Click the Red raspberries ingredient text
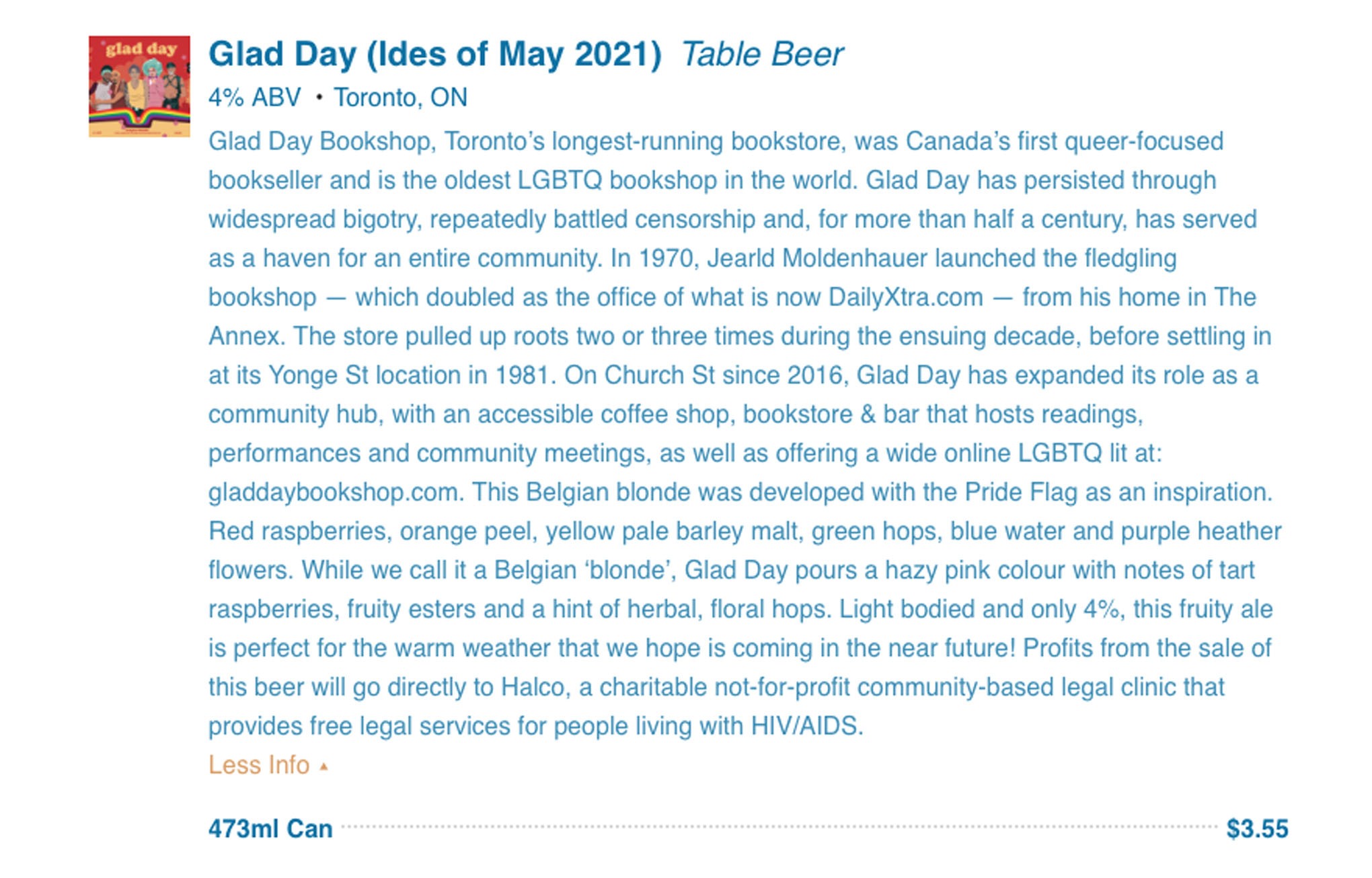 pos(299,532)
